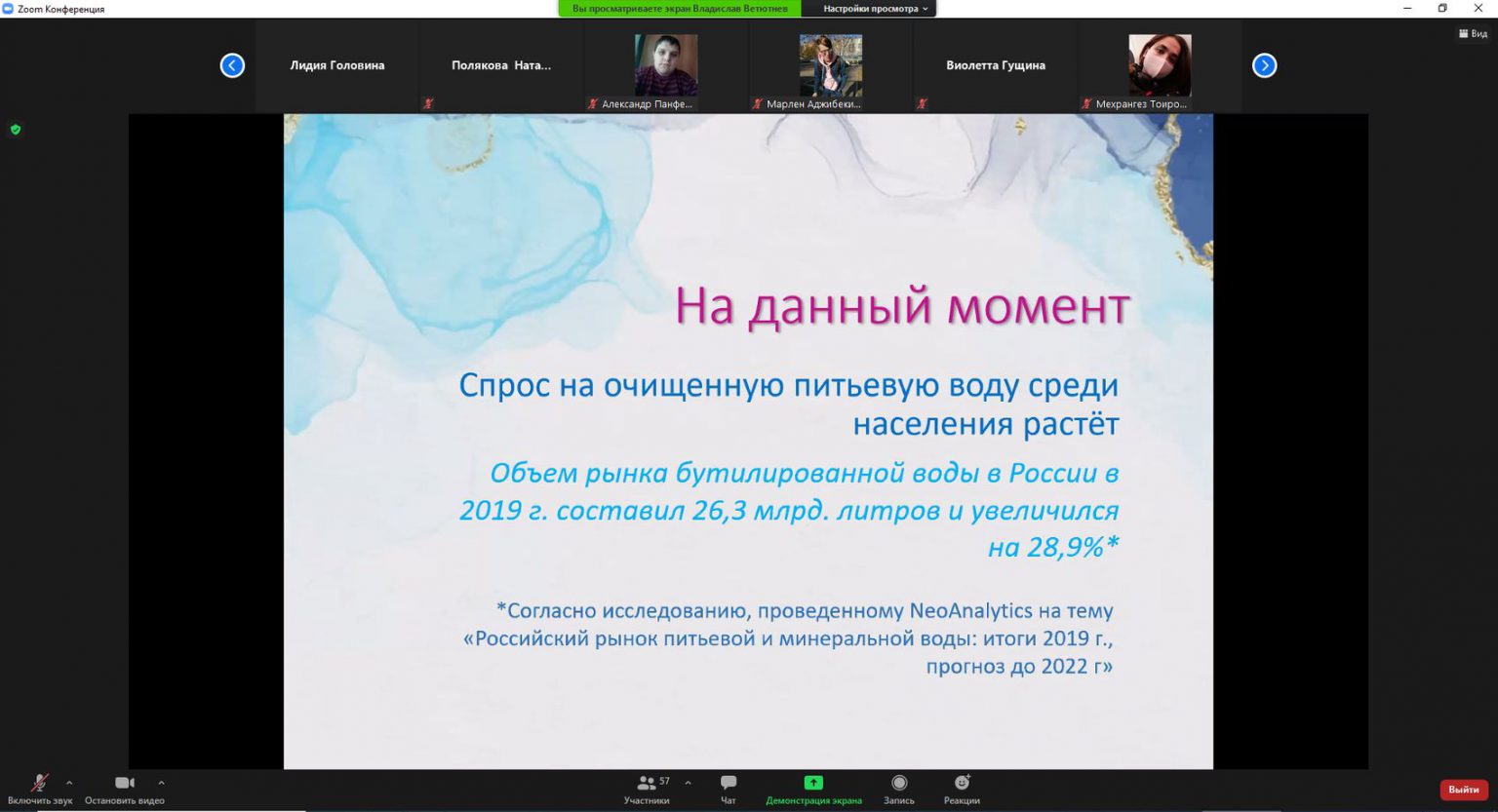Open the Участники participants panel
This screenshot has width=1498, height=812.
(x=647, y=789)
